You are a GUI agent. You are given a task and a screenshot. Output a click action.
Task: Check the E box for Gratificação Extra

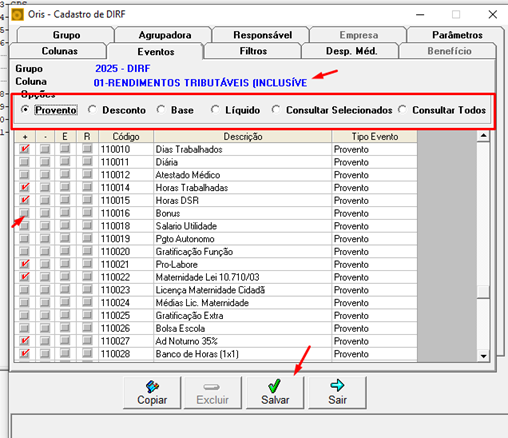tap(65, 315)
